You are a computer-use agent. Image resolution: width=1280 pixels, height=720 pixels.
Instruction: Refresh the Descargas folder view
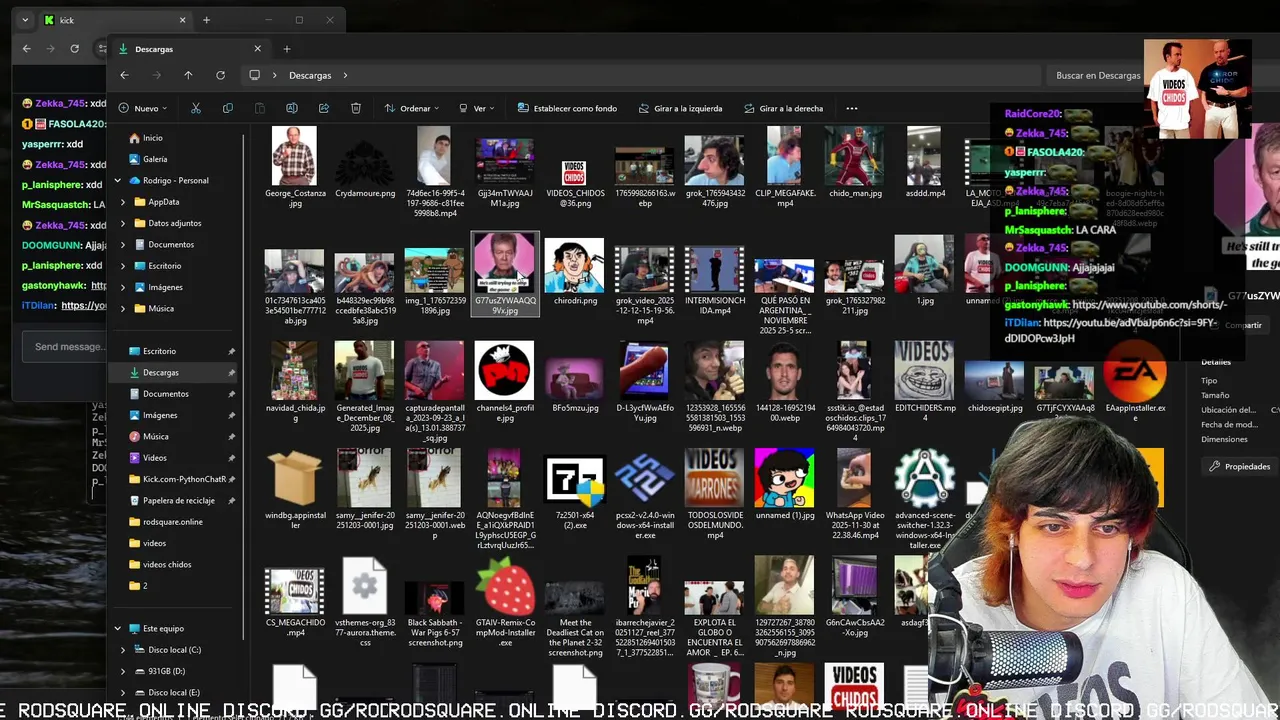pyautogui.click(x=220, y=75)
